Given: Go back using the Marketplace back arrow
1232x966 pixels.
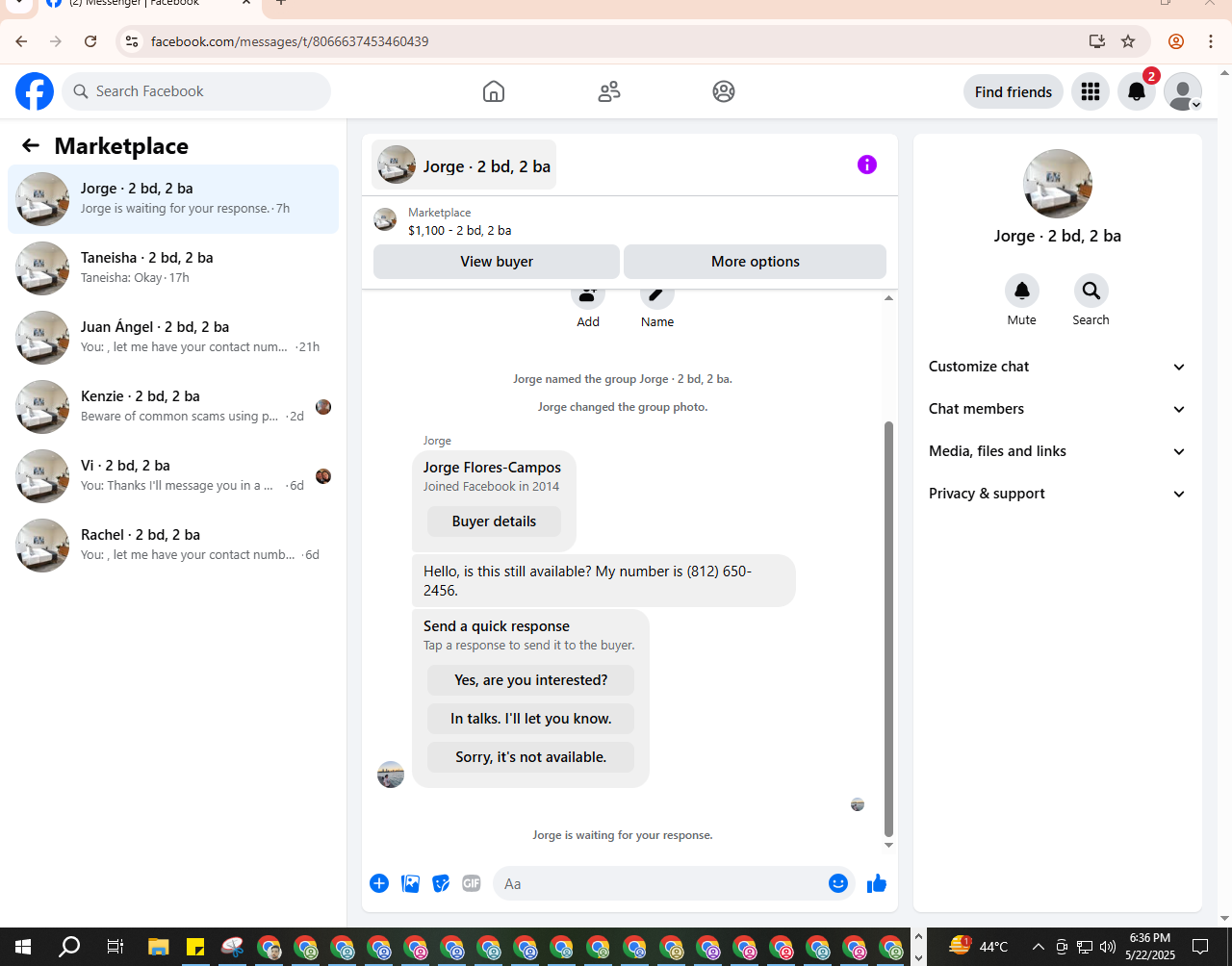Looking at the screenshot, I should coord(31,145).
